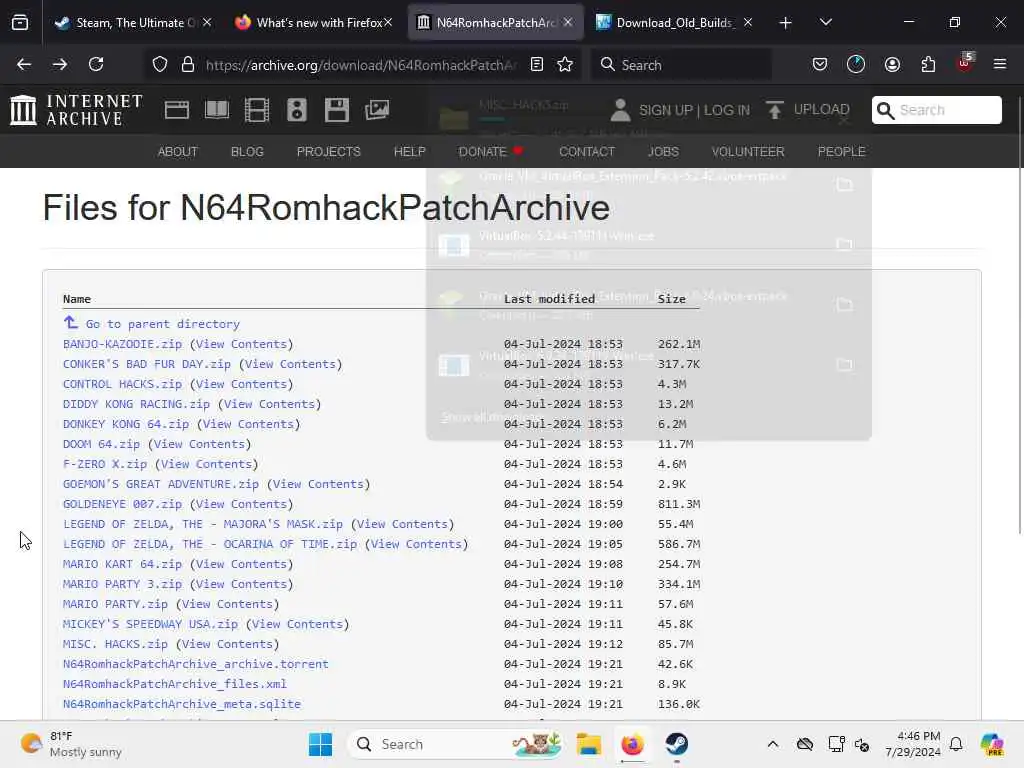Image resolution: width=1024 pixels, height=768 pixels.
Task: Open N64RomhackPatchArchive_archive.torrent
Action: coord(196,664)
